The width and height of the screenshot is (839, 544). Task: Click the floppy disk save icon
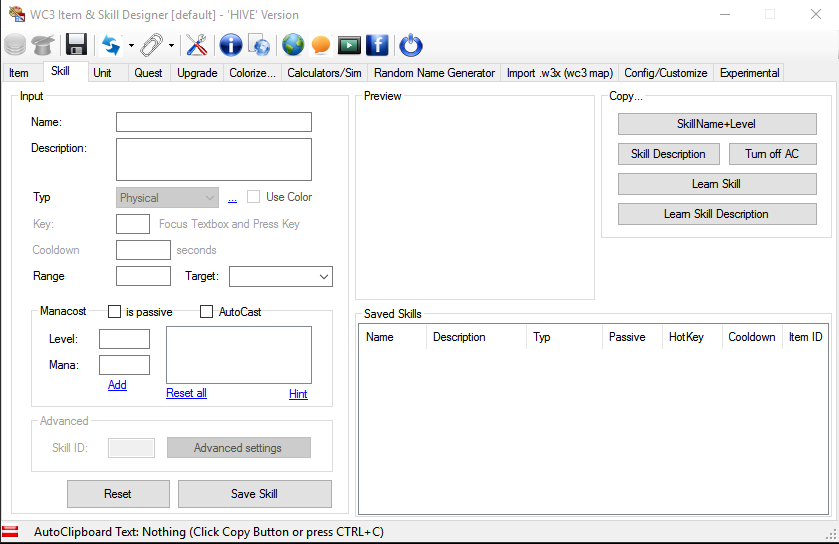pyautogui.click(x=77, y=45)
